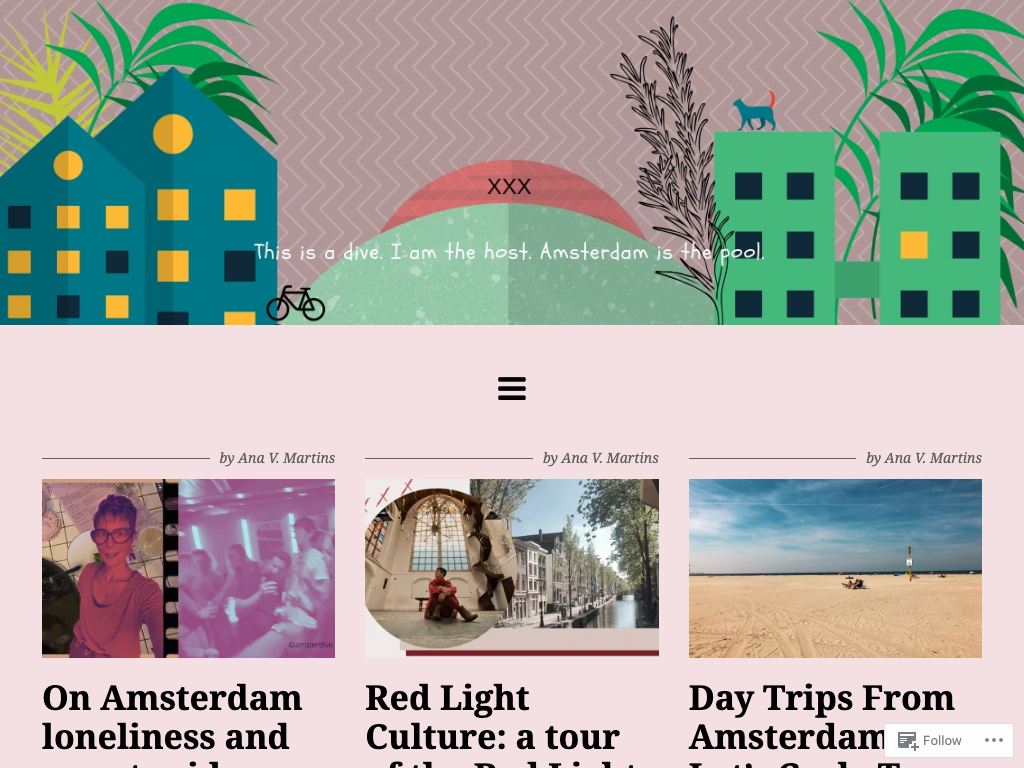This screenshot has width=1024, height=768.
Task: Click the sandy beach thumbnail image
Action: 835,568
